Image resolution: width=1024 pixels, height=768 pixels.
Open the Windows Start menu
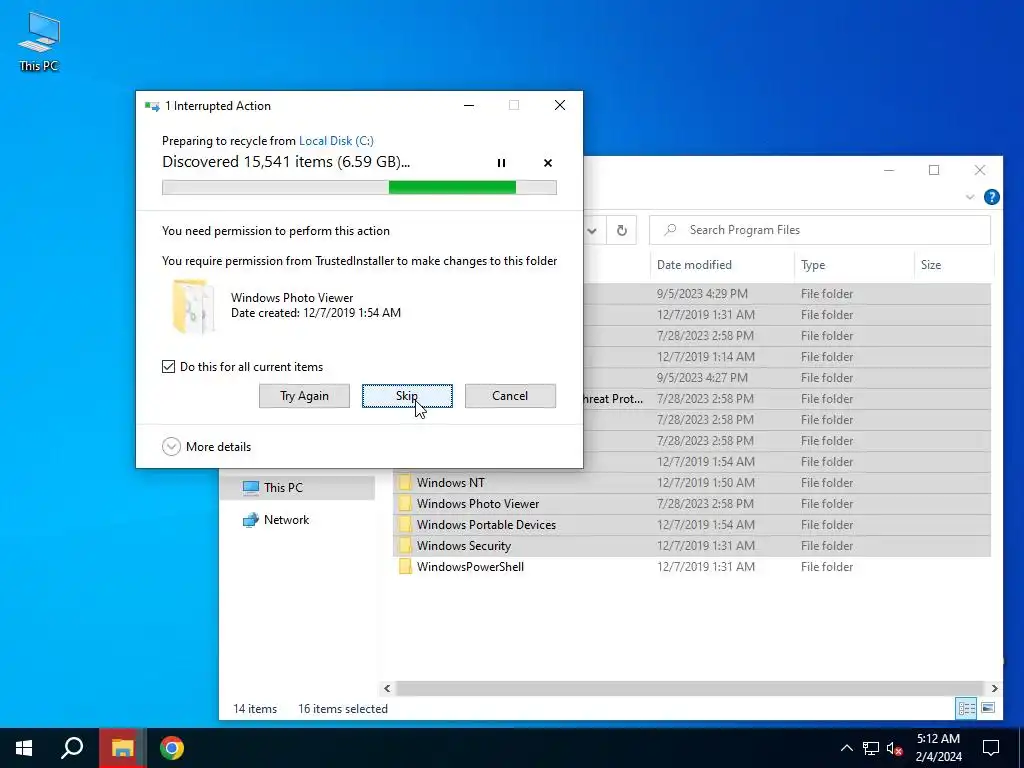(24, 748)
